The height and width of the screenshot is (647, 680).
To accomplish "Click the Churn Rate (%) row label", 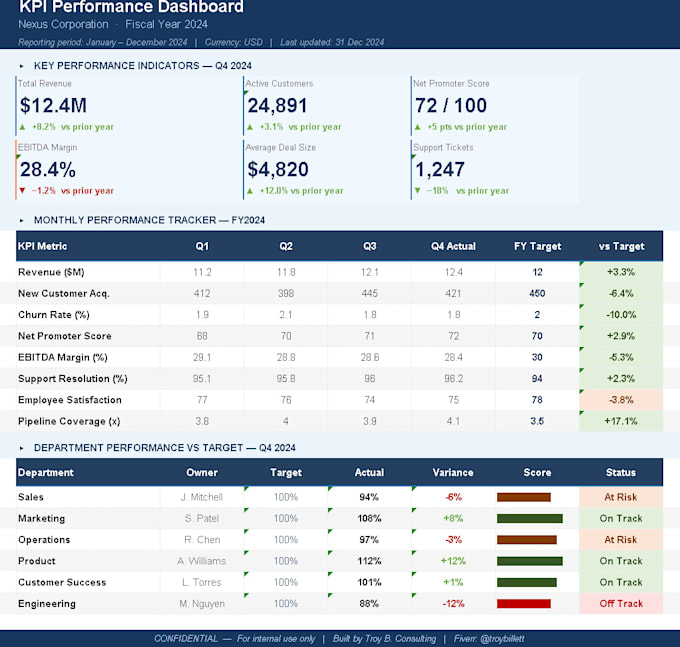I will (x=54, y=315).
